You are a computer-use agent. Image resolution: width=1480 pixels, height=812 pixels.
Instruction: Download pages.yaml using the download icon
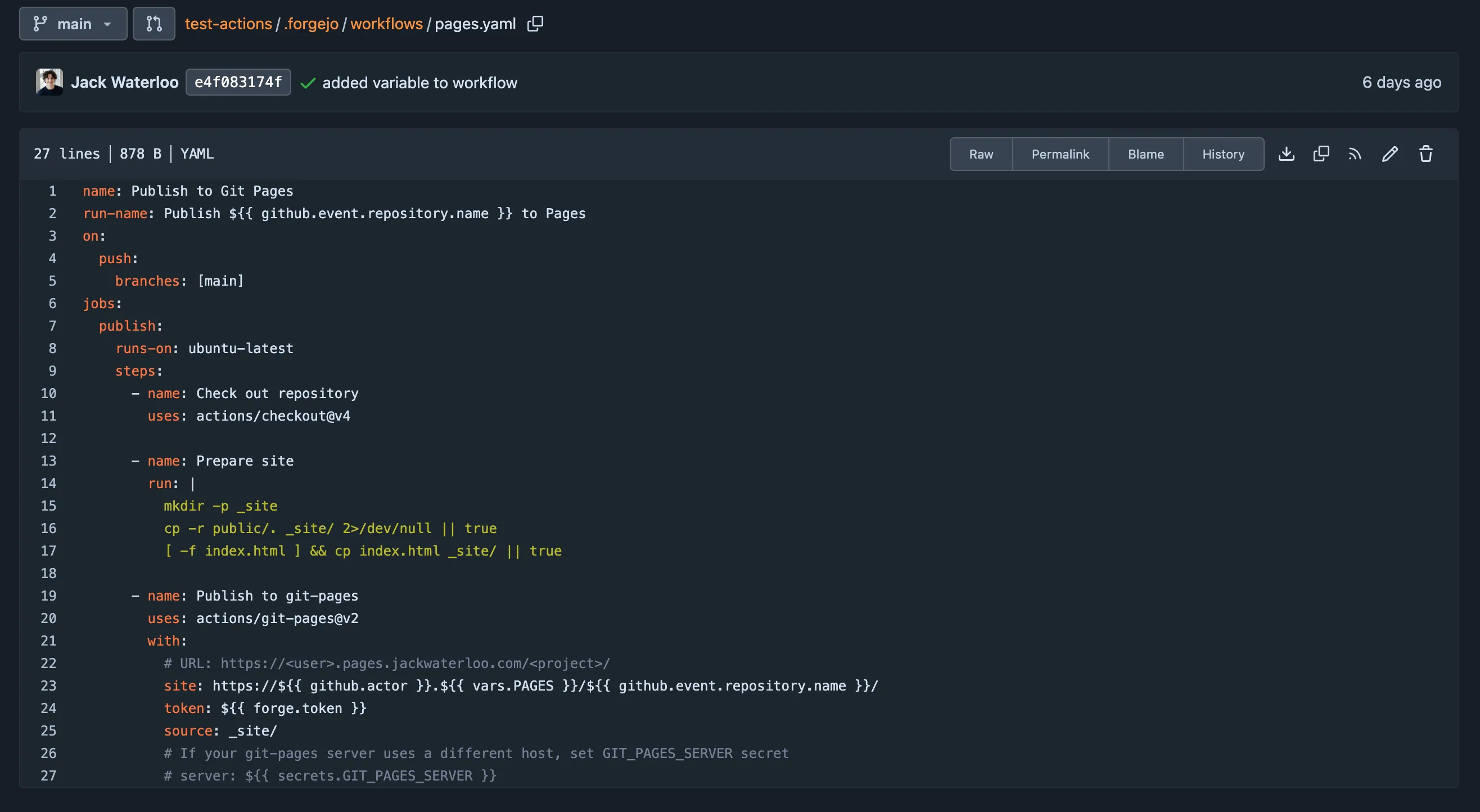[1287, 154]
